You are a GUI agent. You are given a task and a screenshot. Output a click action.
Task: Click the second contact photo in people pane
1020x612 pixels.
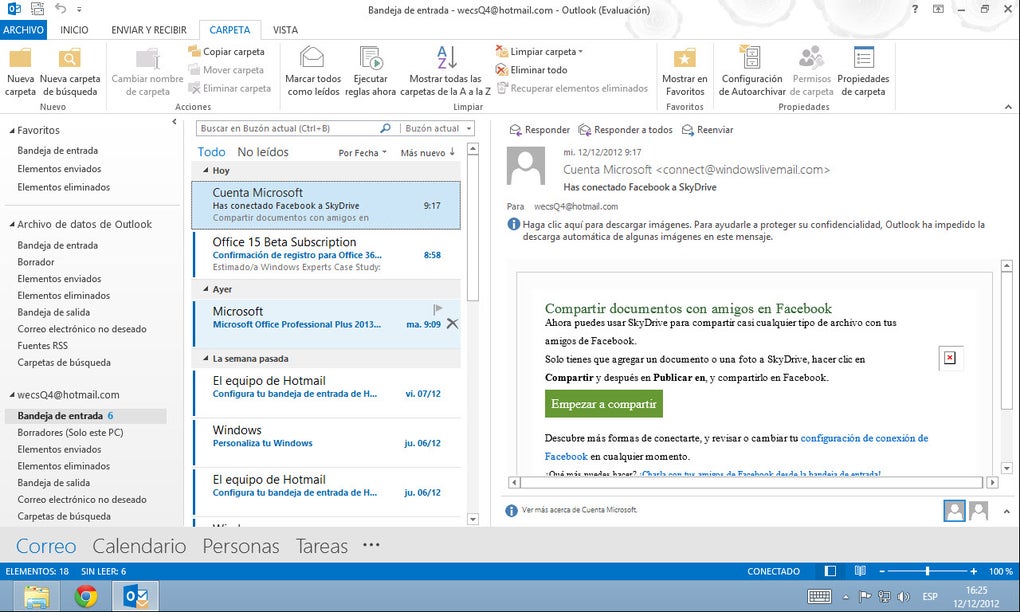coord(978,511)
